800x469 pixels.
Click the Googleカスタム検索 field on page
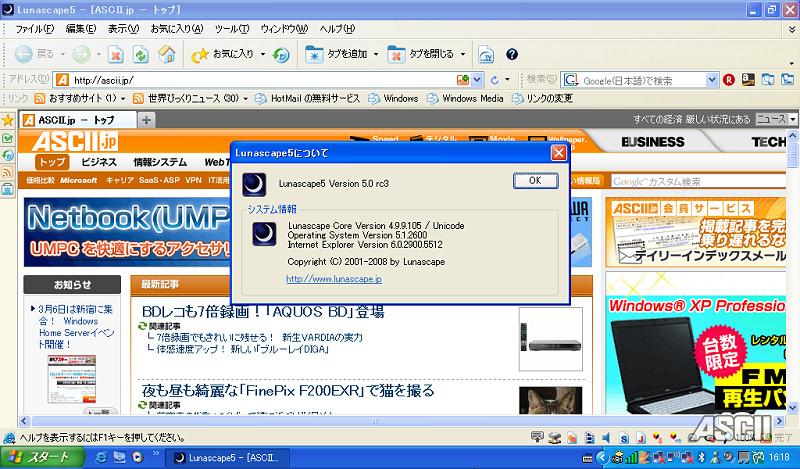(698, 182)
